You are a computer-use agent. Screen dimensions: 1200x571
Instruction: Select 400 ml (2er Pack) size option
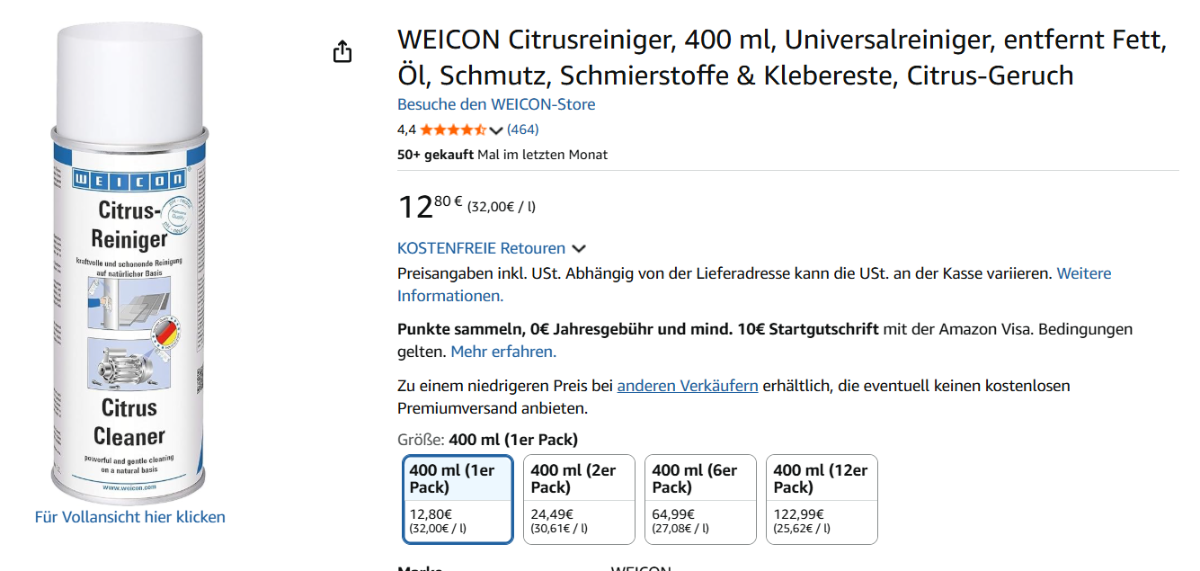pos(579,499)
